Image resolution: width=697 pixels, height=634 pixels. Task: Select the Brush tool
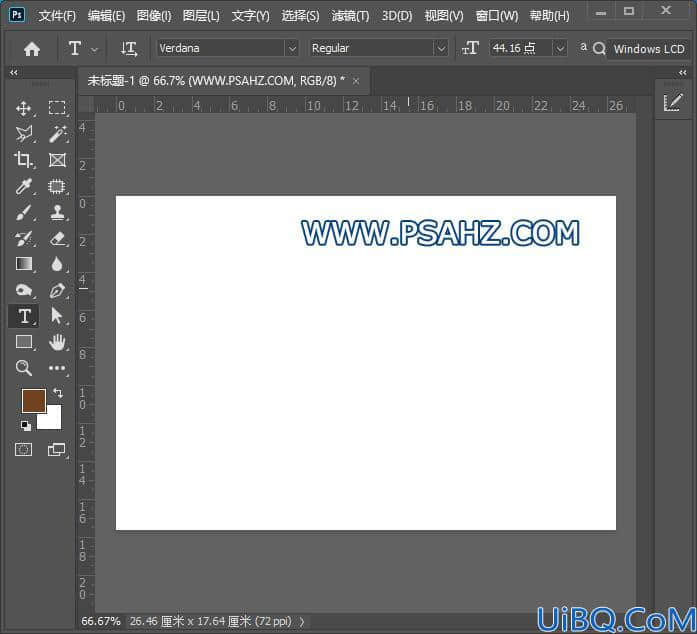(24, 213)
